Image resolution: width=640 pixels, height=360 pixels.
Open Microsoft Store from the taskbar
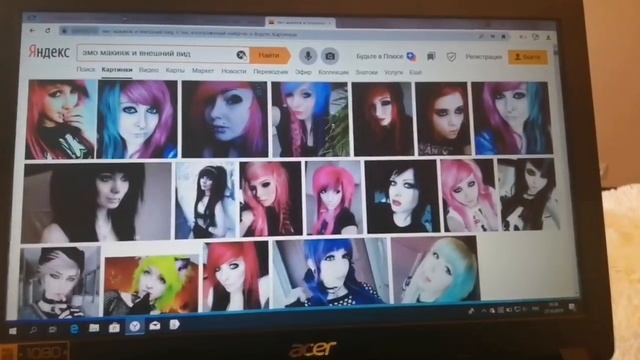click(114, 327)
